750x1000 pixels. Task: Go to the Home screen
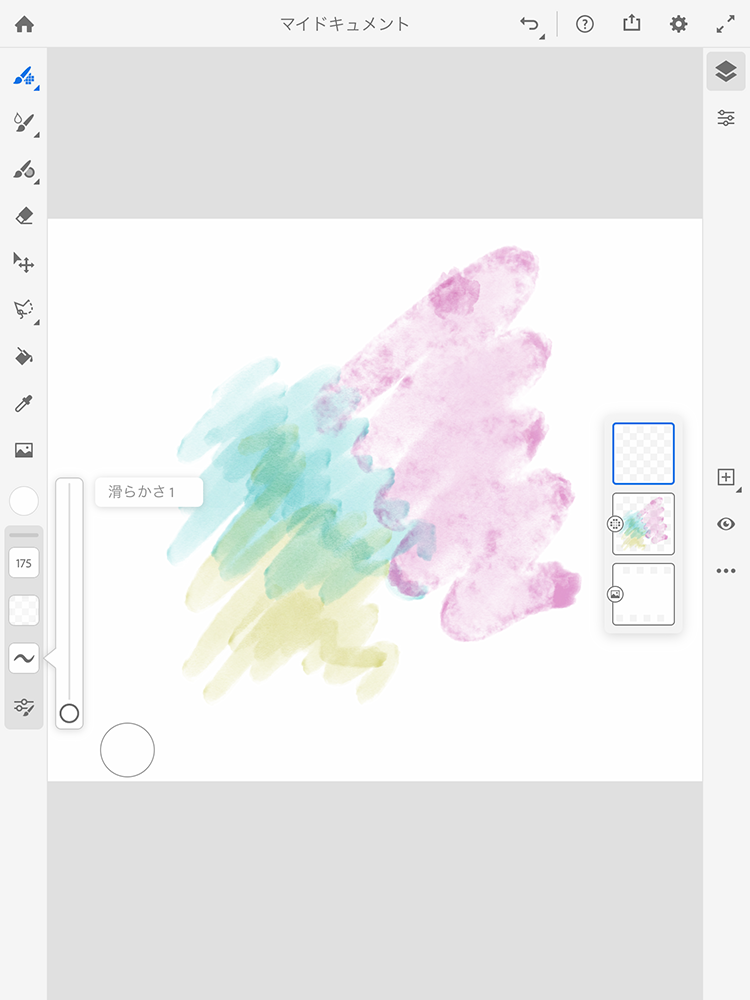(x=24, y=24)
